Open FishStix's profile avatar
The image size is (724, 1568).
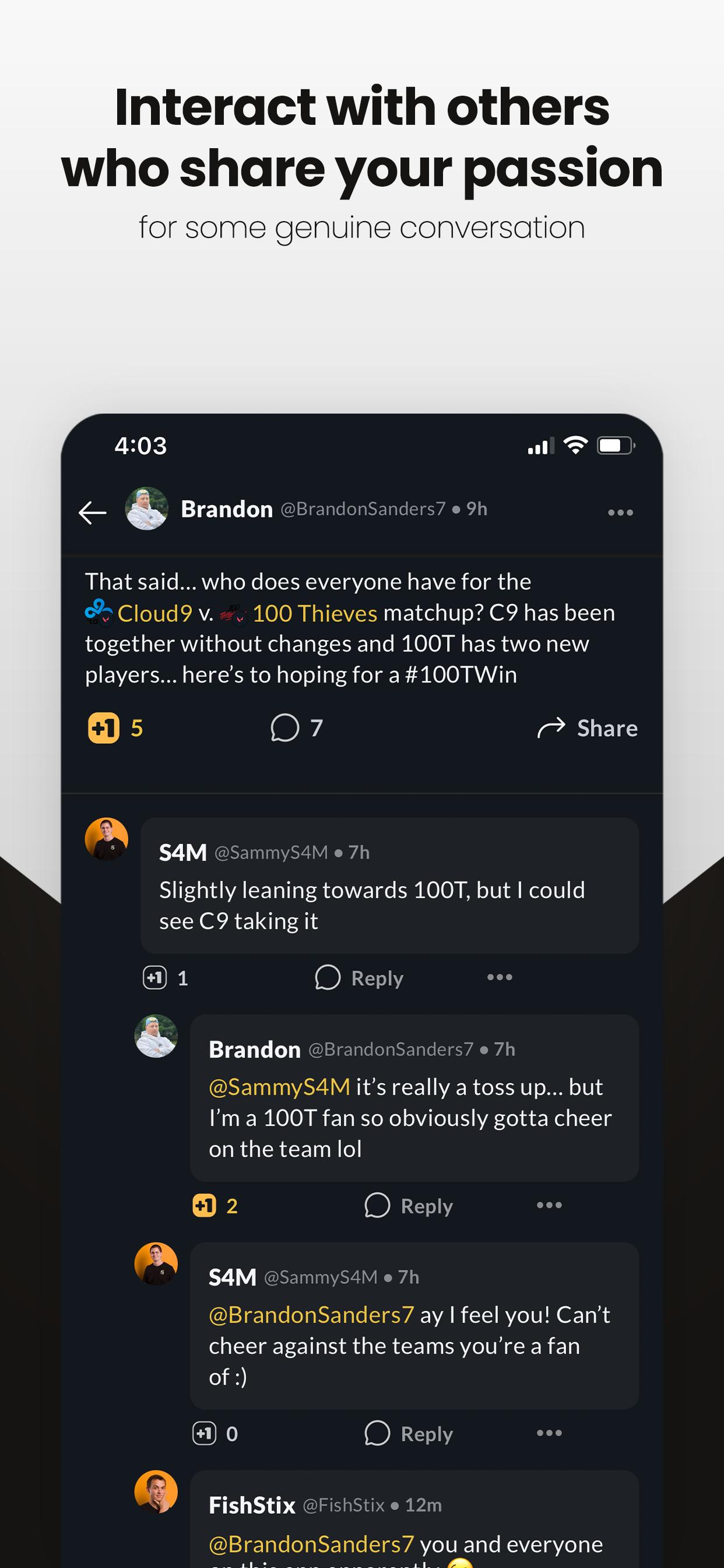point(156,1492)
